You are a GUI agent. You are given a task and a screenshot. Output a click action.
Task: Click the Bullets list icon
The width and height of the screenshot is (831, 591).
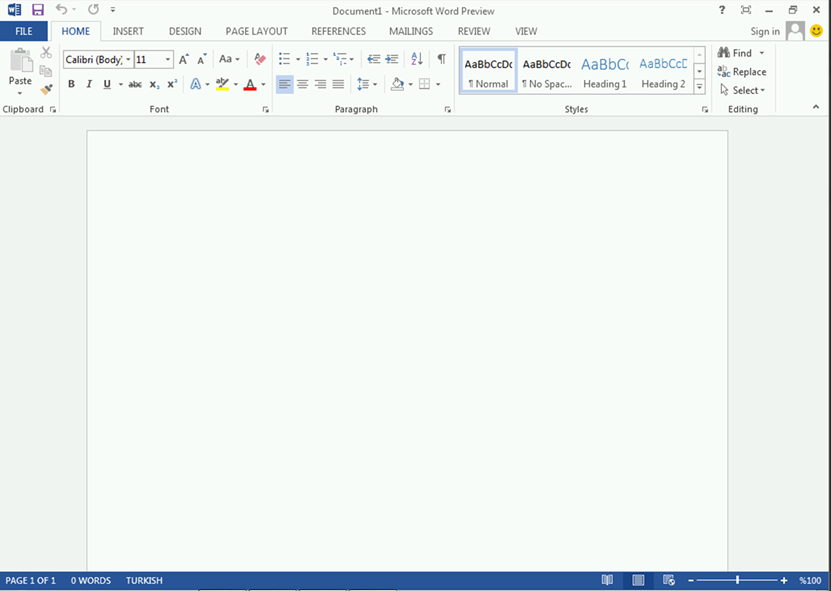tap(284, 60)
